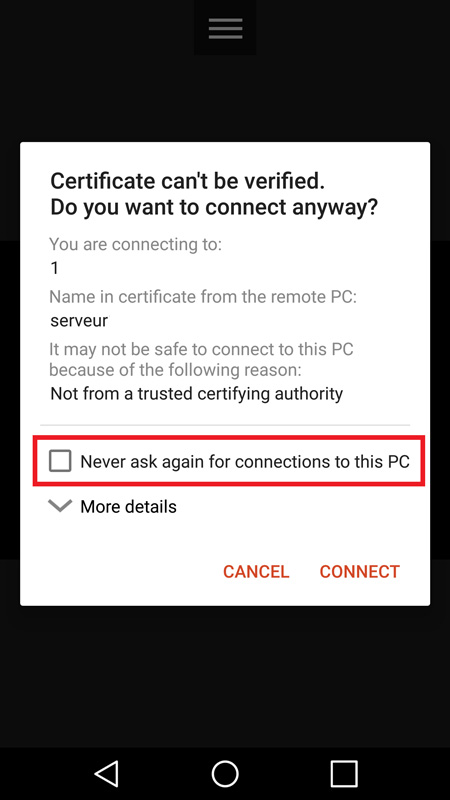This screenshot has width=450, height=800.
Task: Tap the Android Home circle button
Action: click(225, 773)
